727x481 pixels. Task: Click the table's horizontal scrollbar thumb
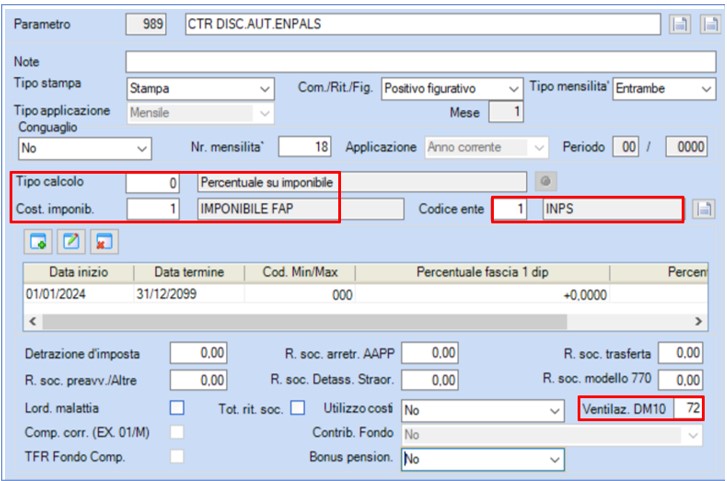pyautogui.click(x=305, y=321)
